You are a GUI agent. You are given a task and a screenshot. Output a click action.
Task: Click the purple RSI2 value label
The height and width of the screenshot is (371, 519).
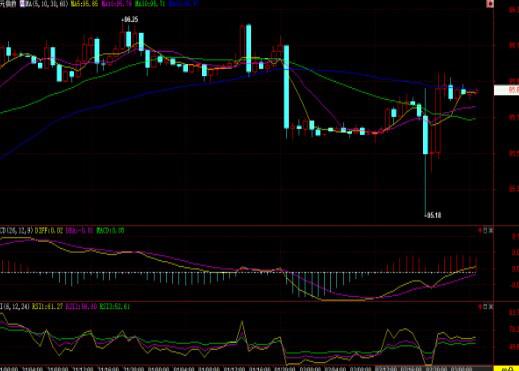pyautogui.click(x=81, y=307)
